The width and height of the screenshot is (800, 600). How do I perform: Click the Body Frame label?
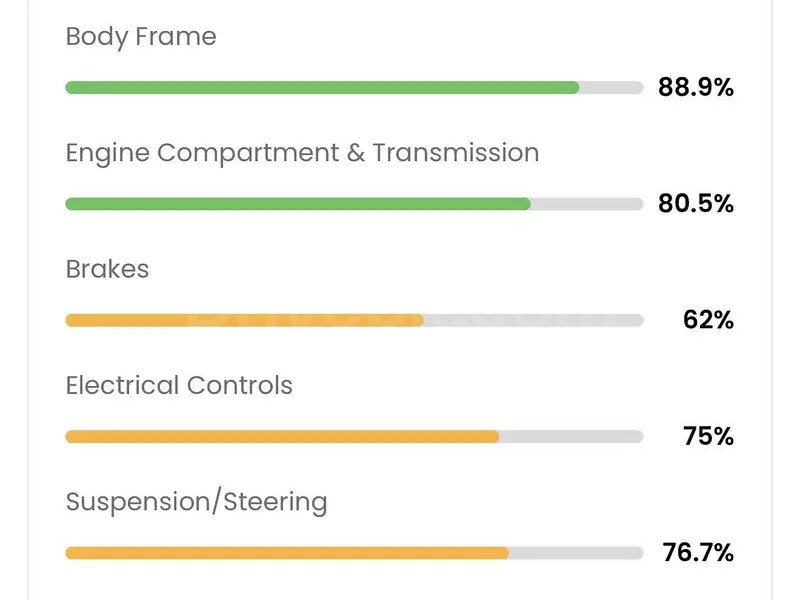[x=141, y=37]
